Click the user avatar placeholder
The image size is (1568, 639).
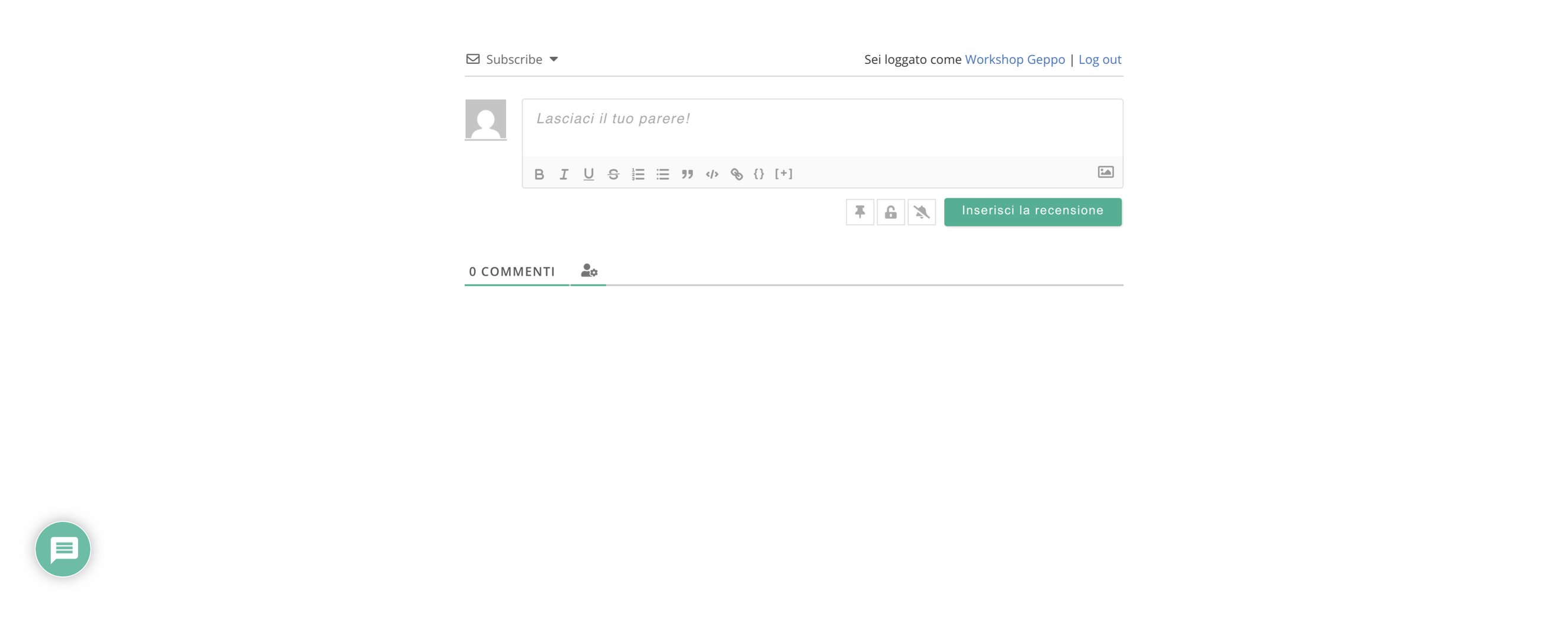(486, 120)
